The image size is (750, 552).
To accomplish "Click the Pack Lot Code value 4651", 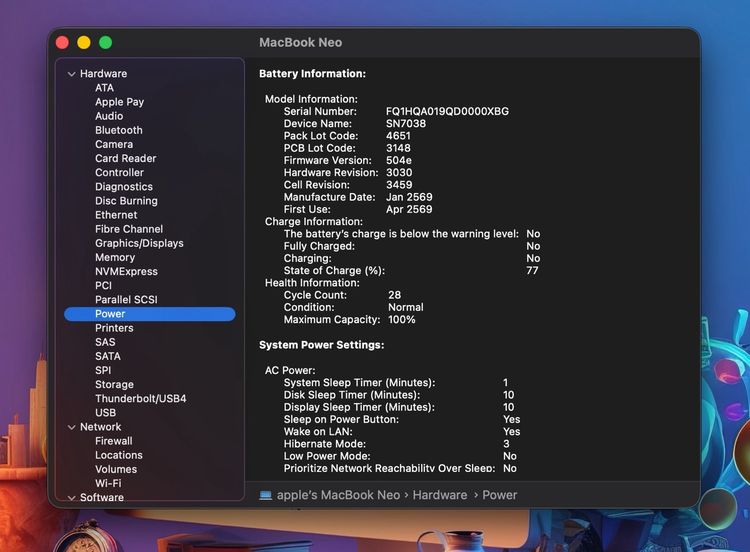I will point(398,136).
